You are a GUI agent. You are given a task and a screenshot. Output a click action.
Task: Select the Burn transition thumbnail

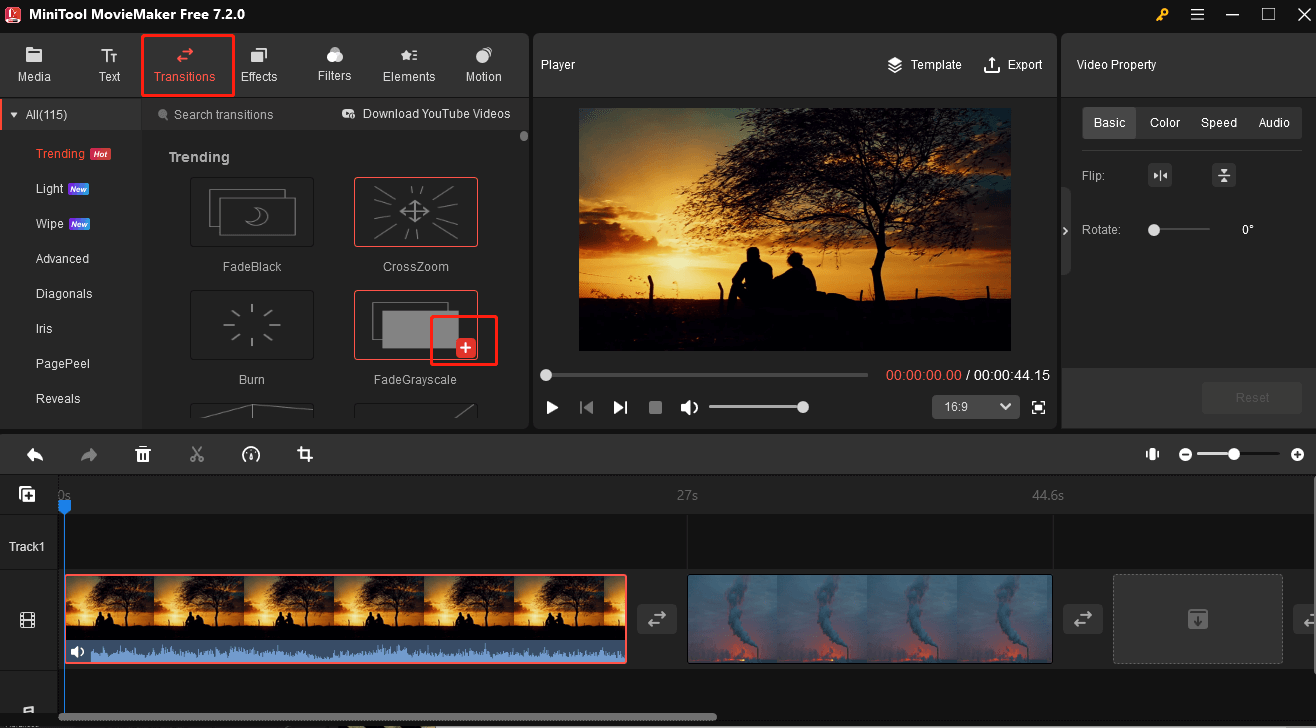pos(252,325)
